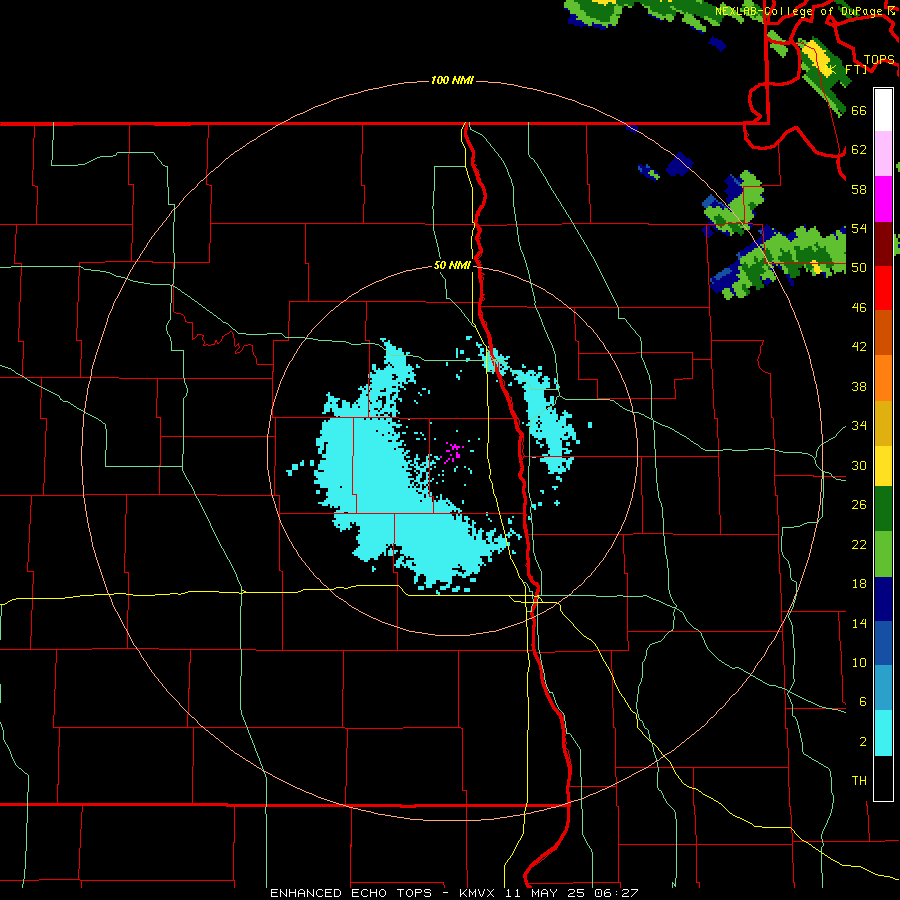
Task: Click the '6' legend label
Action: tap(862, 701)
